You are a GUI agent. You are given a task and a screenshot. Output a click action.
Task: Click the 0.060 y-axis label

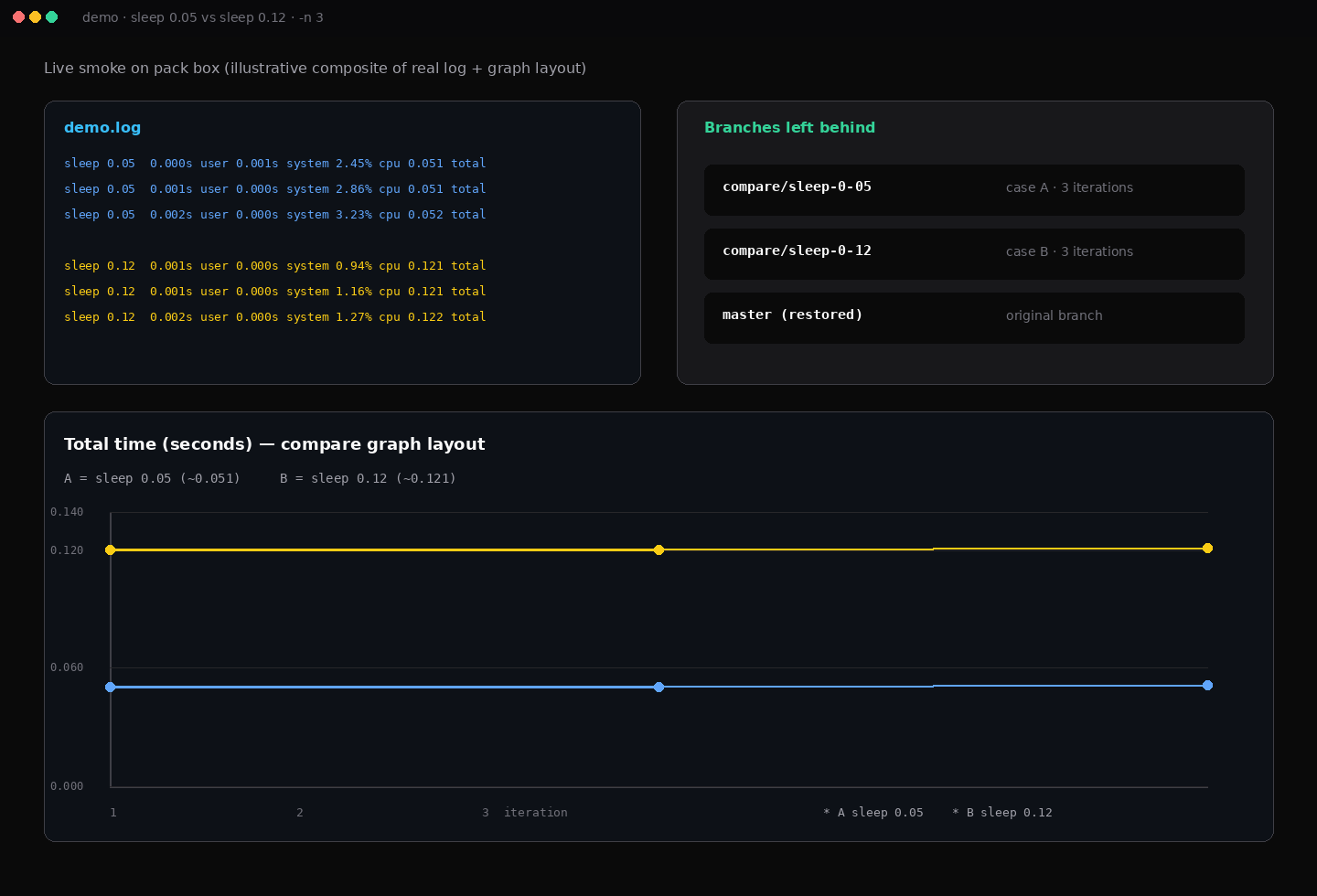(67, 667)
